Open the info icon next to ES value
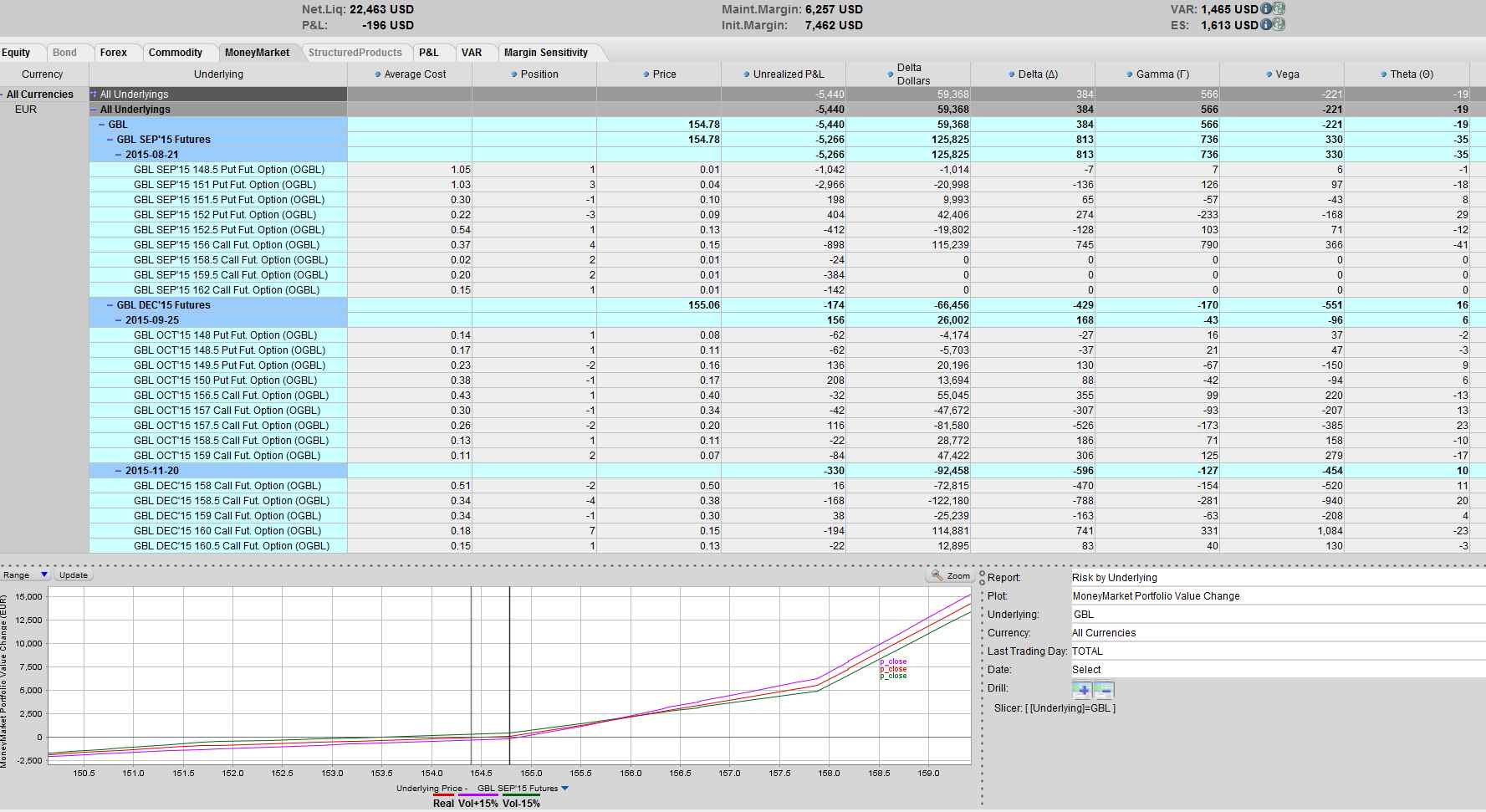The height and width of the screenshot is (812, 1486). pos(1266,25)
